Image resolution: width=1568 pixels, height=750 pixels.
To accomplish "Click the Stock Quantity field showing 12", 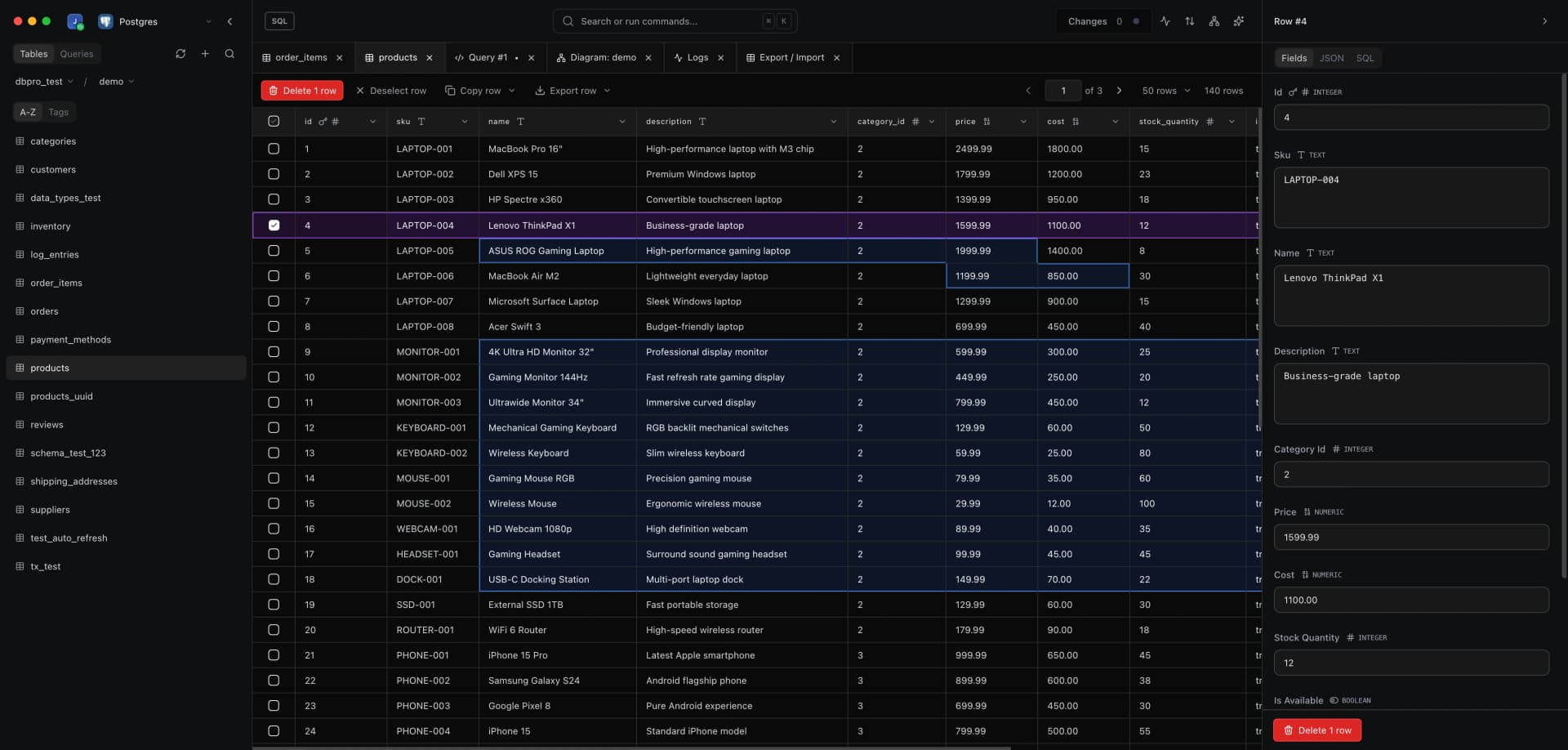I will click(1411, 663).
